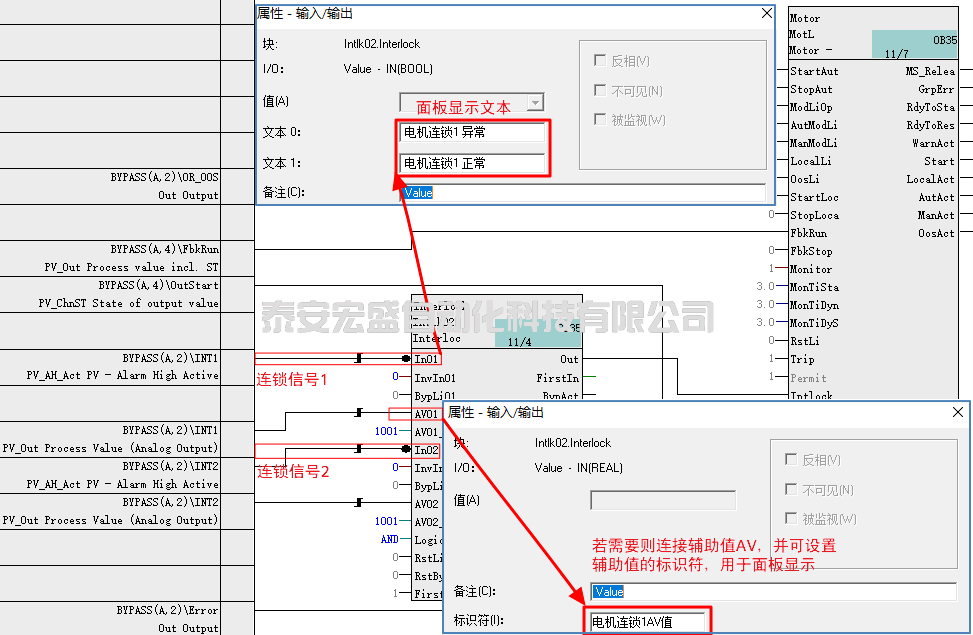
Task: Click the 文本 0 text field
Action: 471,132
